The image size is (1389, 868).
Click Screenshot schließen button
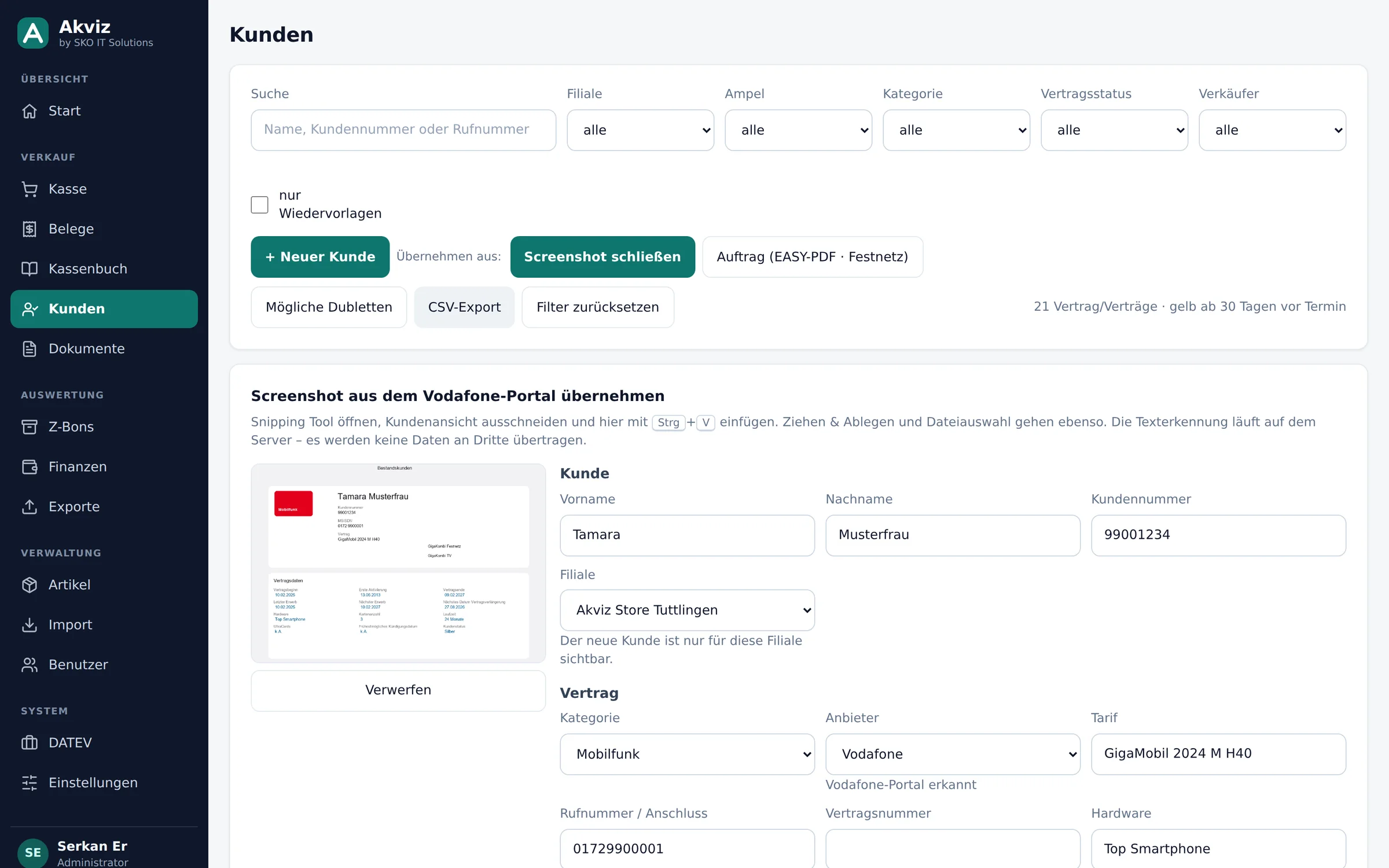[602, 257]
